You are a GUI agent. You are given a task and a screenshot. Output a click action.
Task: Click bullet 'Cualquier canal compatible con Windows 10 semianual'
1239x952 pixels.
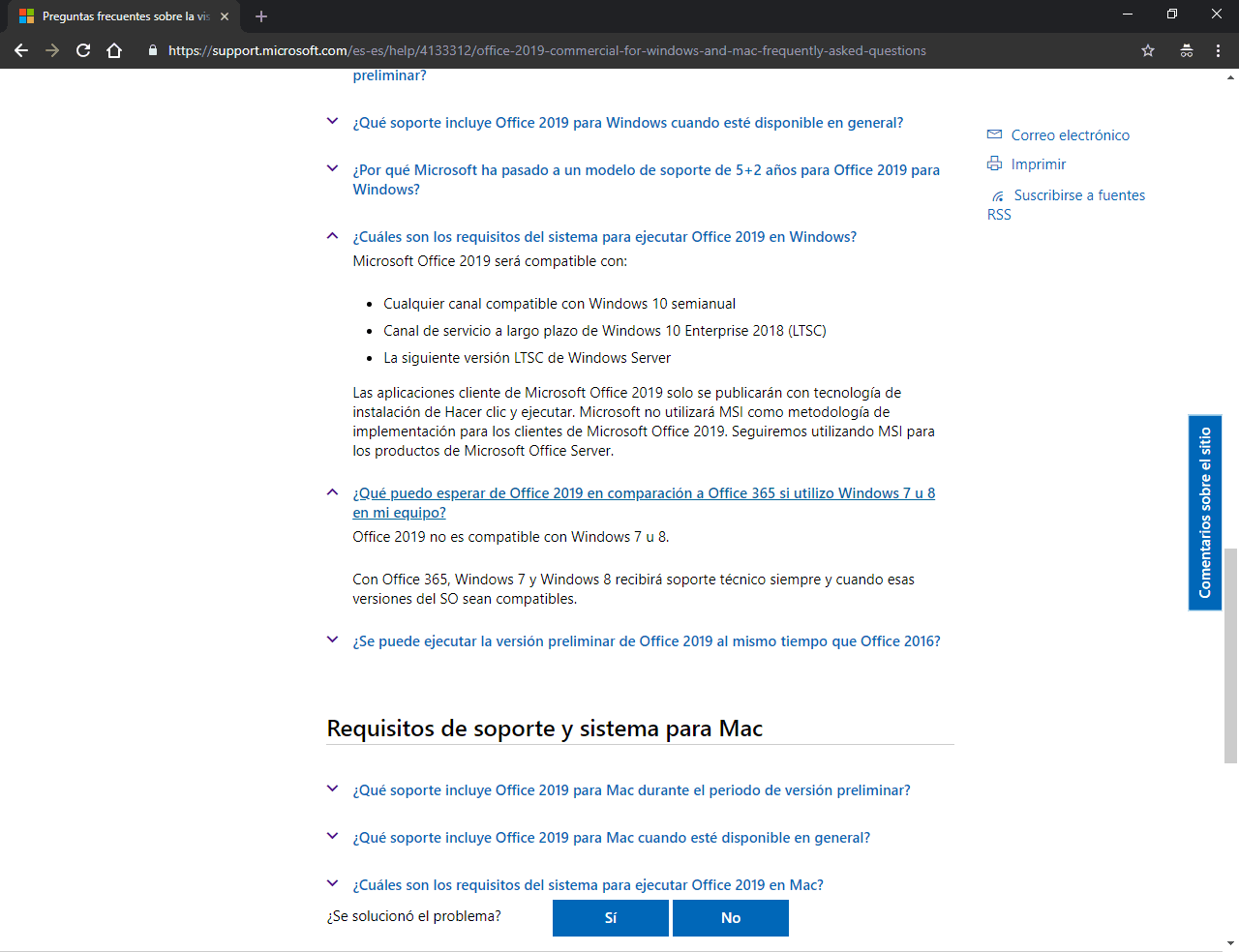point(559,304)
